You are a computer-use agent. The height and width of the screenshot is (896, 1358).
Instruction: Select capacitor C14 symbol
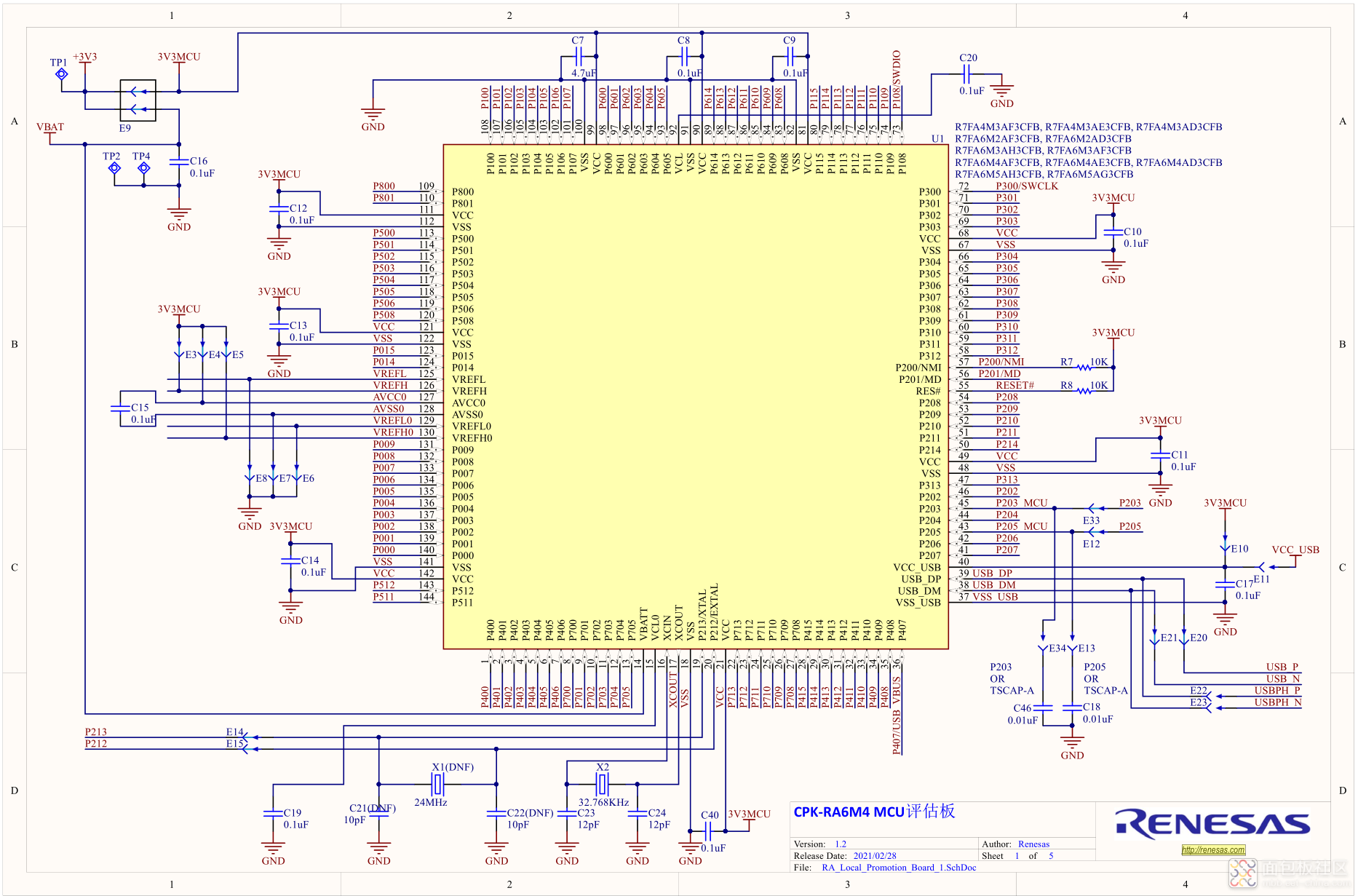290,561
